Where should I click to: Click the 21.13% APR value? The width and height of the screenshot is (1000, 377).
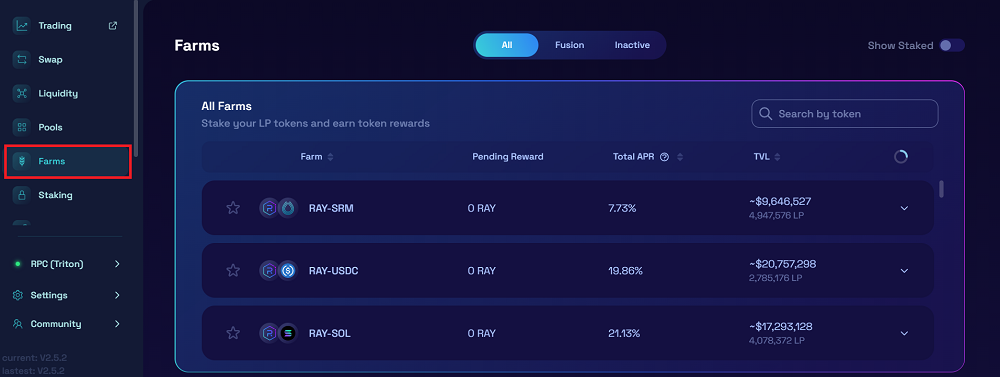point(624,333)
